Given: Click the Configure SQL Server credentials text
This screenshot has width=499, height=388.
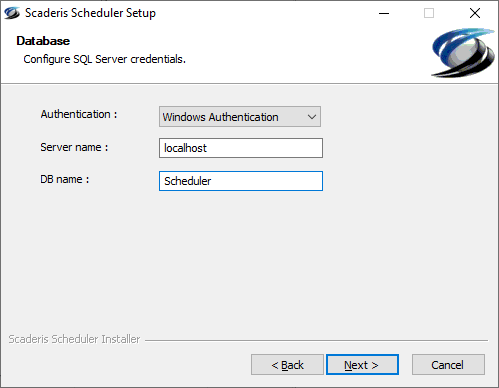Looking at the screenshot, I should 104,59.
